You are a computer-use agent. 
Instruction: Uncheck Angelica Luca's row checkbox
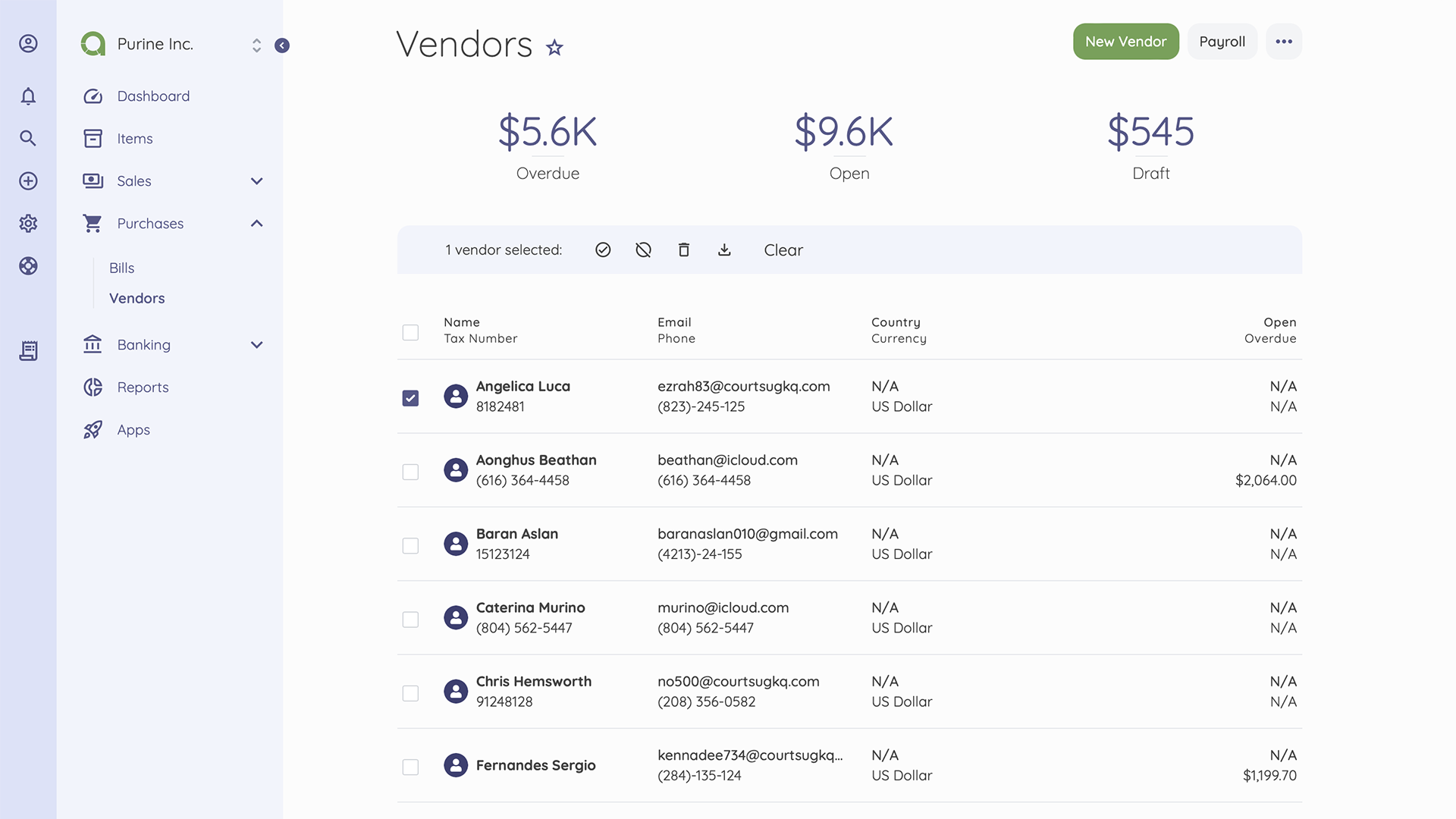pos(410,397)
